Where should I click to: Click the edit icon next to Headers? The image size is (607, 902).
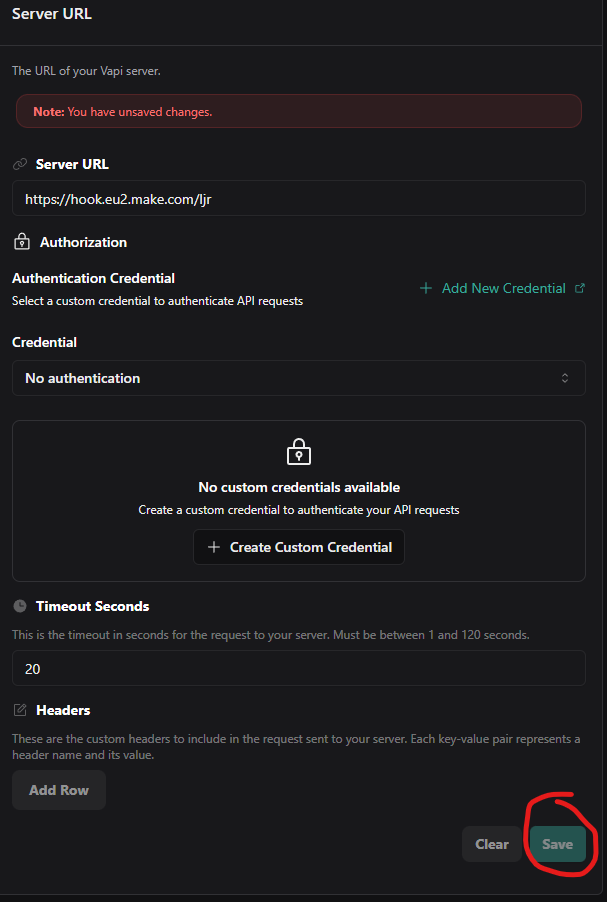coord(19,710)
